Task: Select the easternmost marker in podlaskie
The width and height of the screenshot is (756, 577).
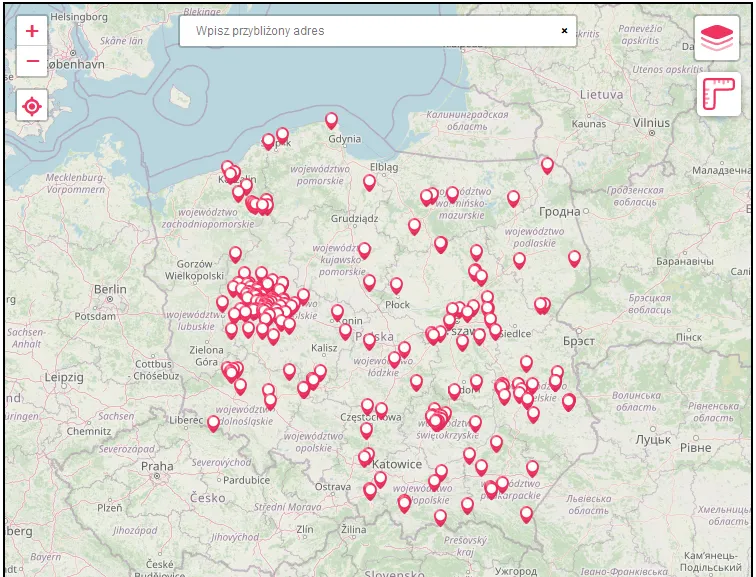Action: [x=574, y=258]
